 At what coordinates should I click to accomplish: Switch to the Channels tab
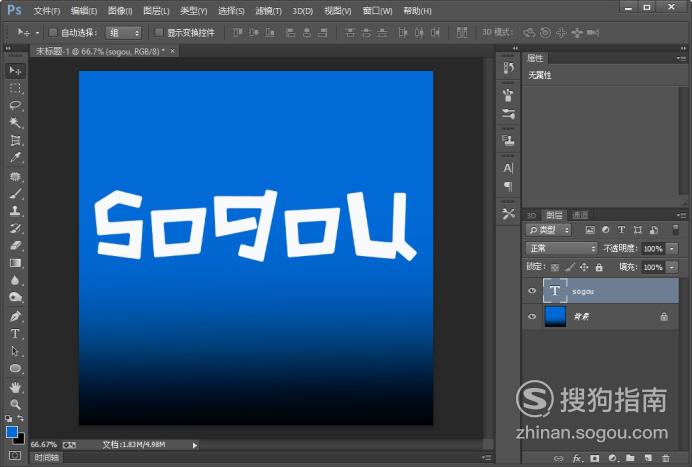(x=580, y=215)
